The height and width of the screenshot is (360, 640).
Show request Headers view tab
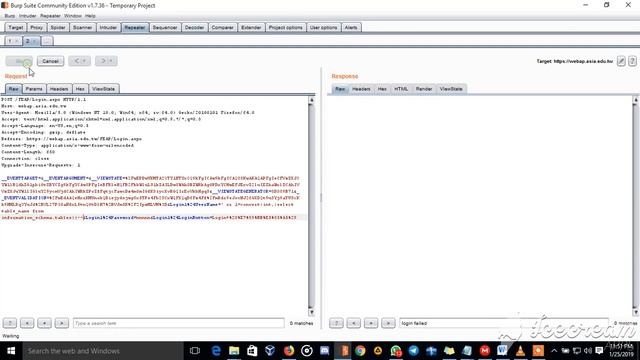(59, 89)
